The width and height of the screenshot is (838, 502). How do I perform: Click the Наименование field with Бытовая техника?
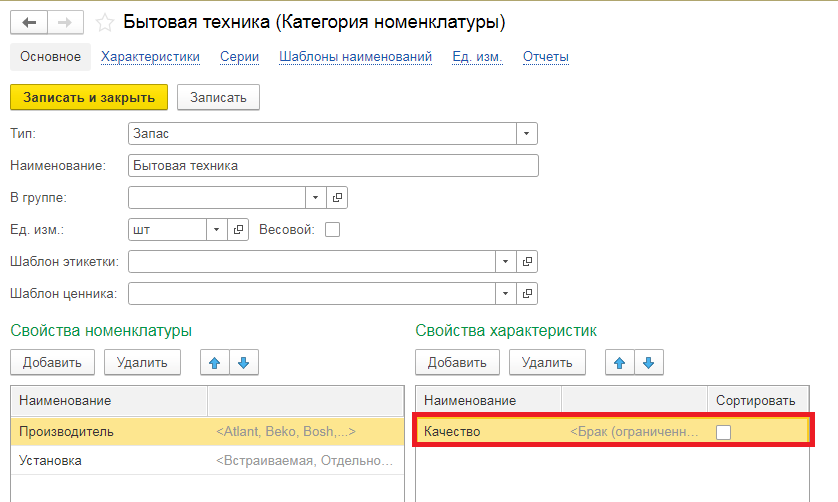click(x=333, y=166)
